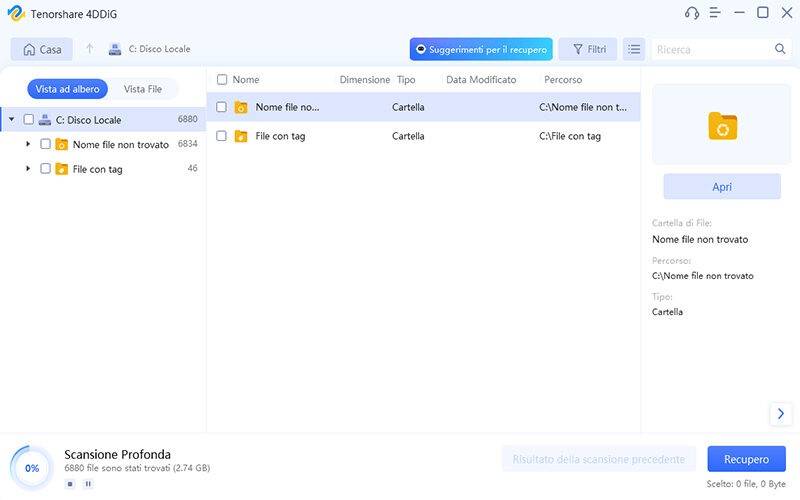The width and height of the screenshot is (800, 500).
Task: Switch to Vista File tab
Action: coord(142,89)
